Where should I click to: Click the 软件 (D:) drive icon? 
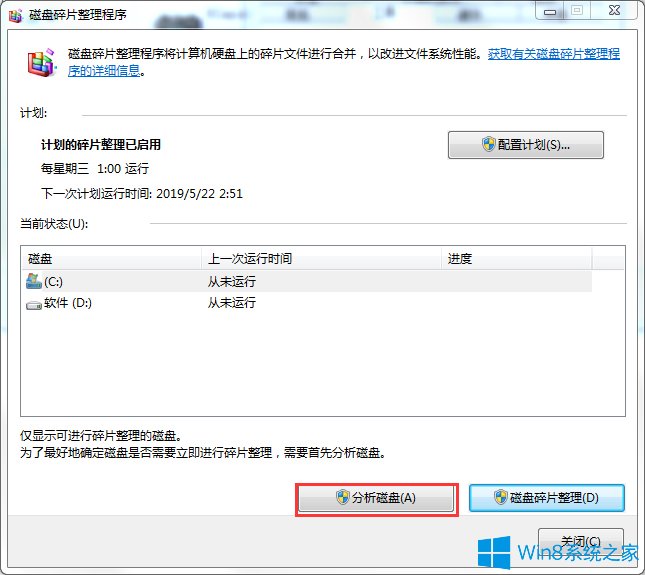point(34,305)
